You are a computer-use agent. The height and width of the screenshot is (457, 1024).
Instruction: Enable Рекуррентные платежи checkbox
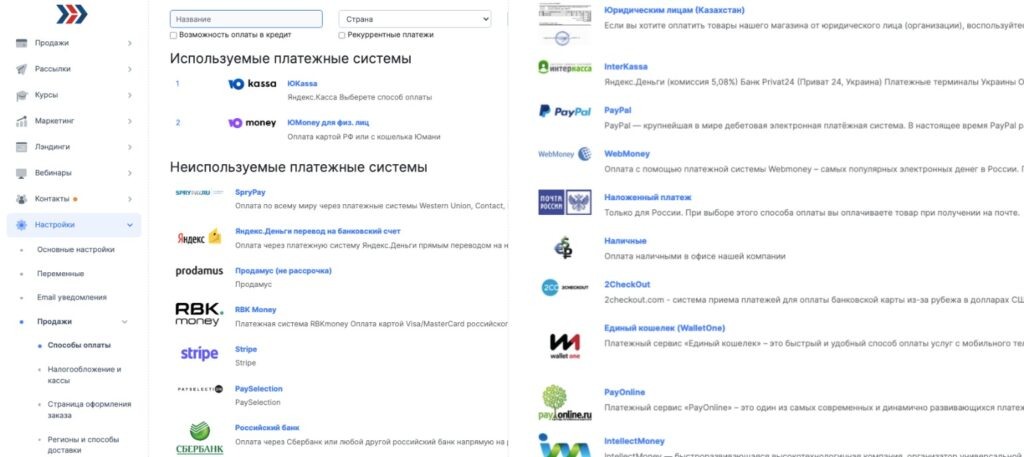pyautogui.click(x=342, y=35)
